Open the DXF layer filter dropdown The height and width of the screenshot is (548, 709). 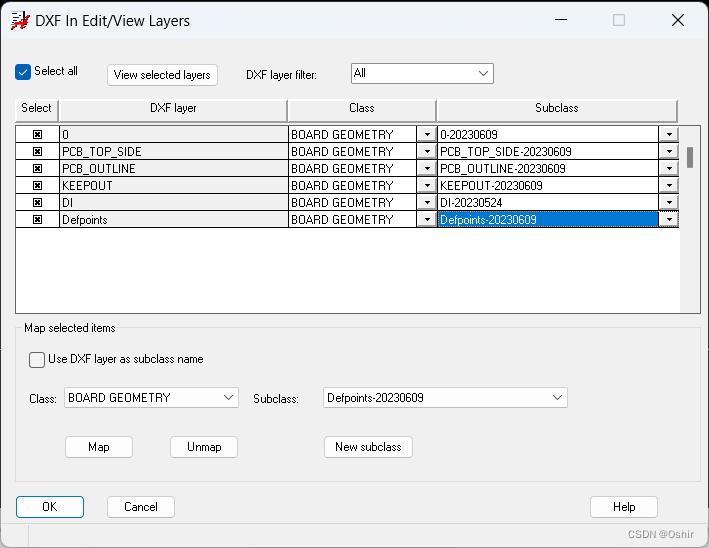[x=483, y=73]
